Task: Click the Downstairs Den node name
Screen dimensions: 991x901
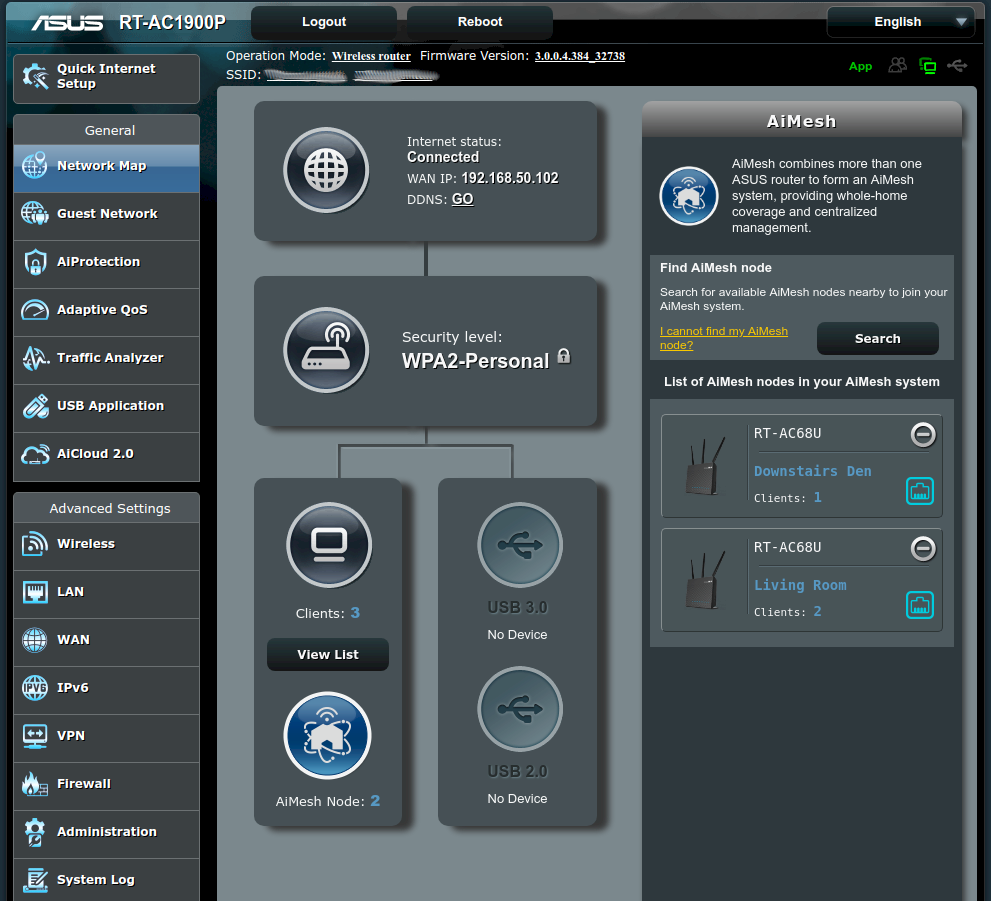Action: pos(812,471)
